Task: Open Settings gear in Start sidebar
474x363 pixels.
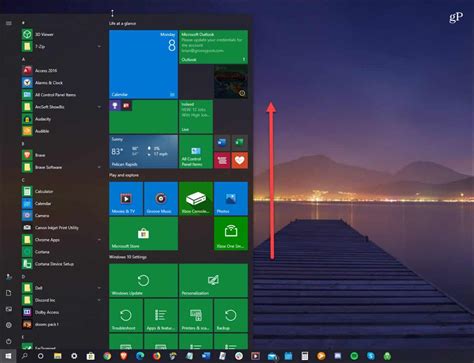Action: pyautogui.click(x=9, y=325)
